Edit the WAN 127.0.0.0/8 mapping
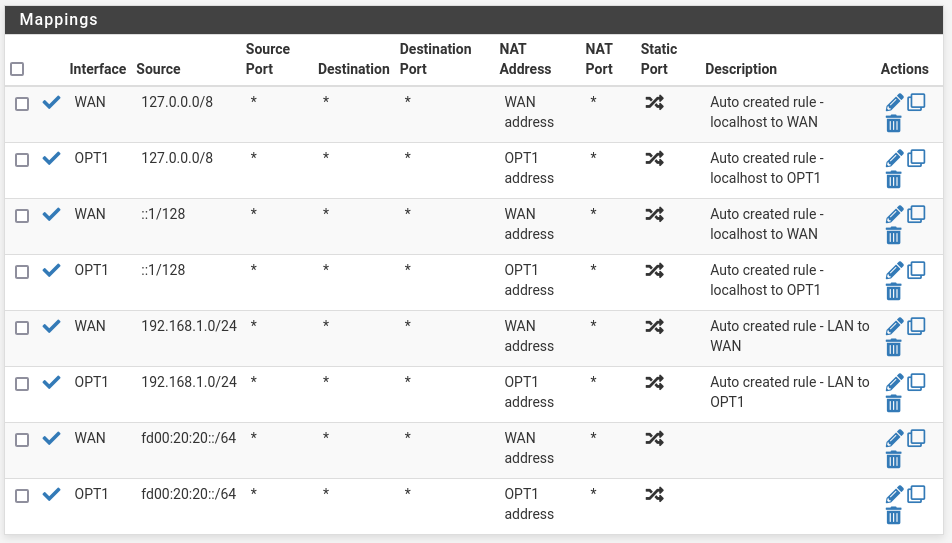 pyautogui.click(x=894, y=103)
